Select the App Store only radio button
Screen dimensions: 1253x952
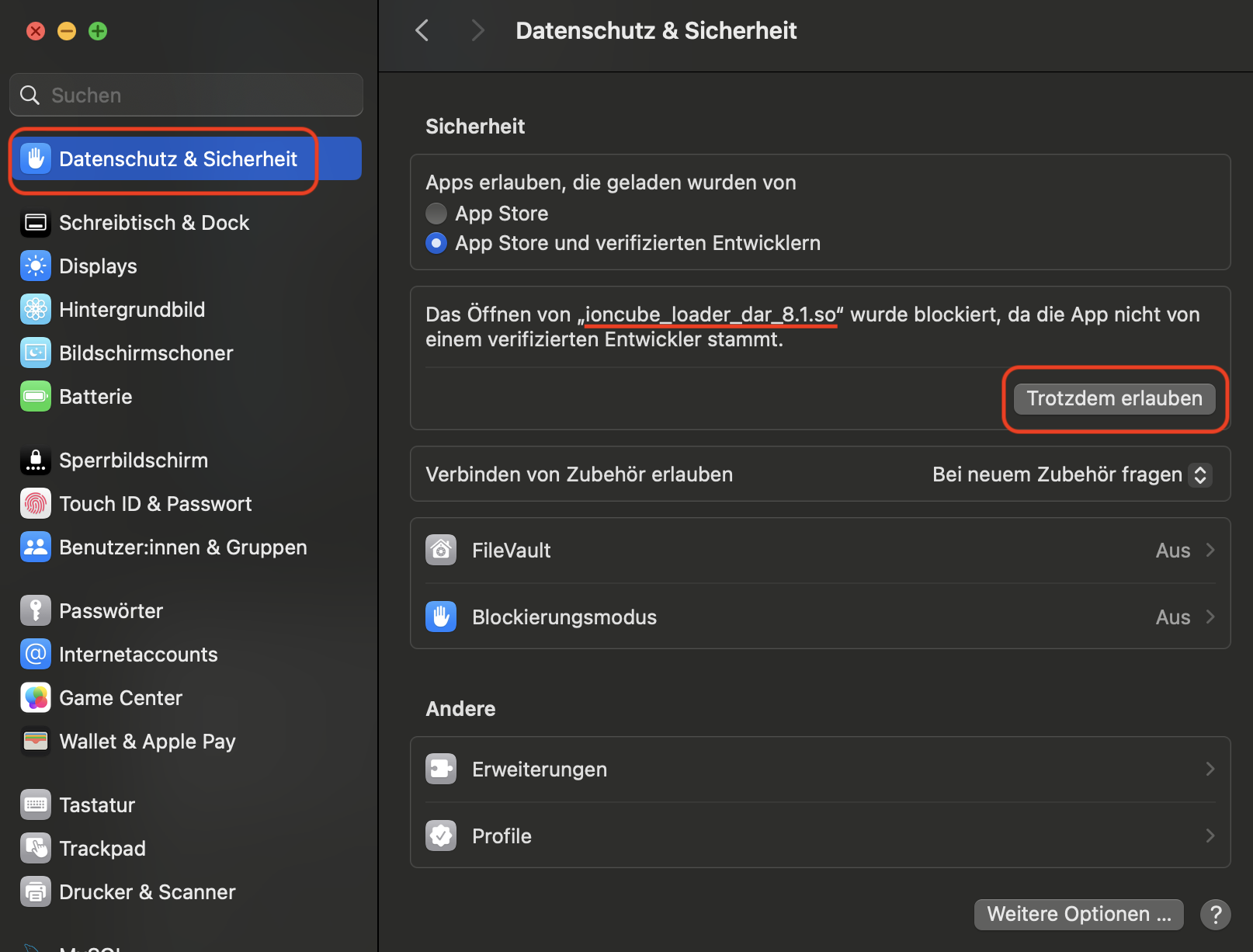pos(436,214)
